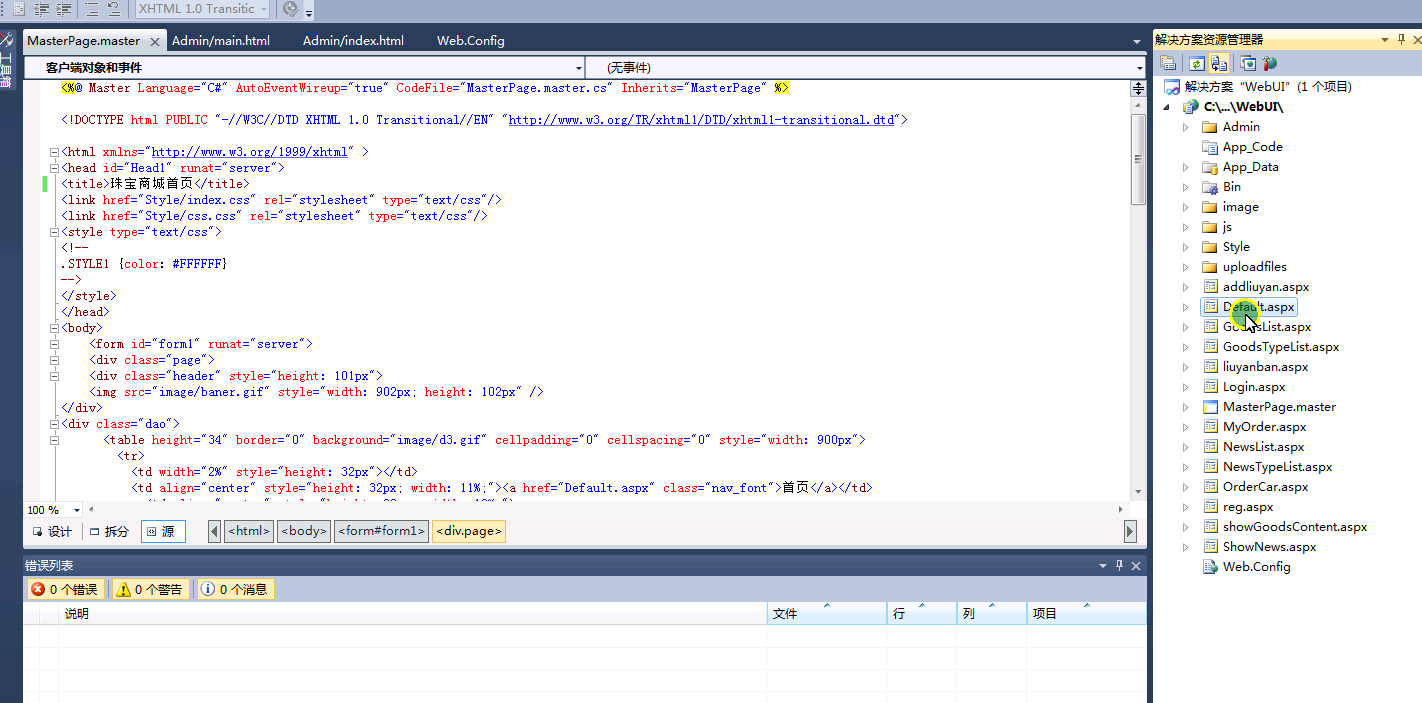Viewport: 1422px width, 703px height.
Task: Open the www.w3.org/1999/xhtml namespace link
Action: [250, 152]
